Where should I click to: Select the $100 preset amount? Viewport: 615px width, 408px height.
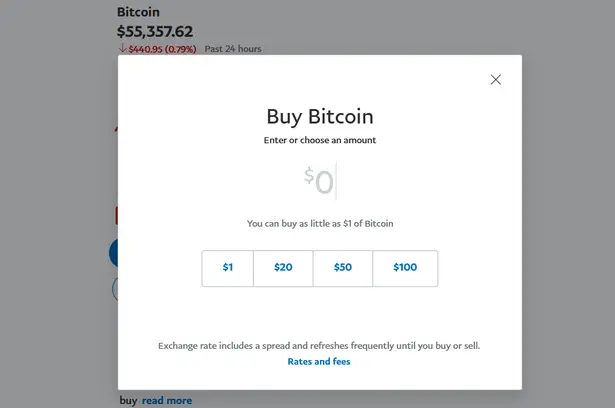pos(405,268)
